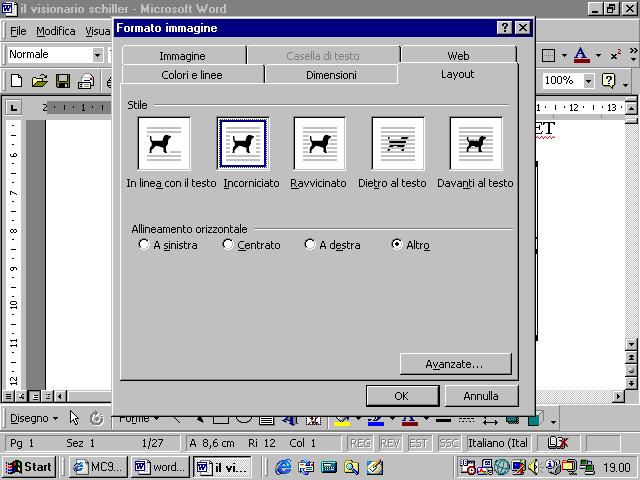Switch to Outline view button
The image size is (640, 480).
(x=48, y=396)
